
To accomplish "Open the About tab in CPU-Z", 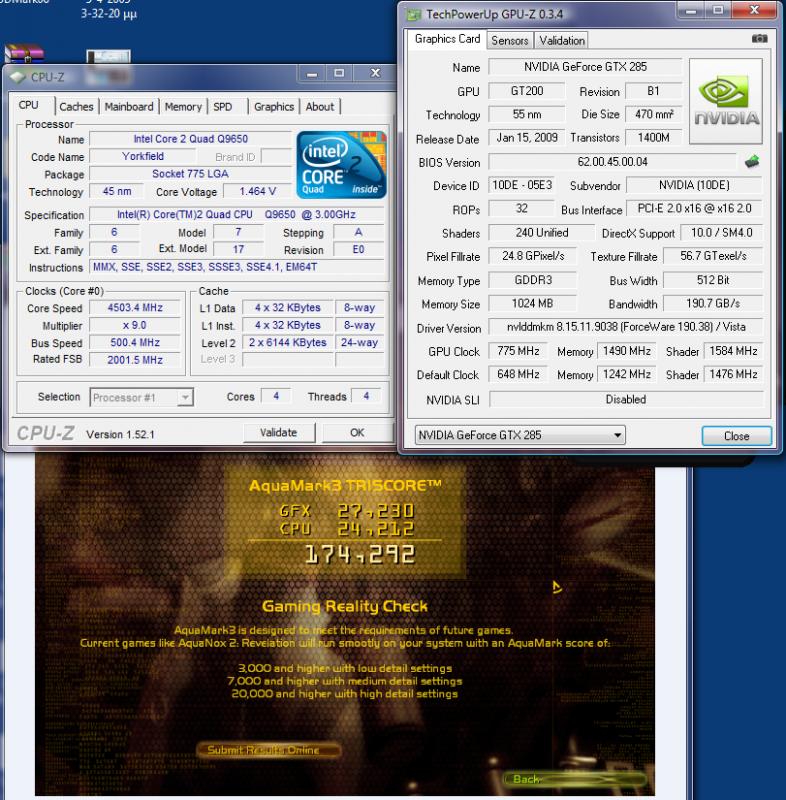I will point(320,107).
